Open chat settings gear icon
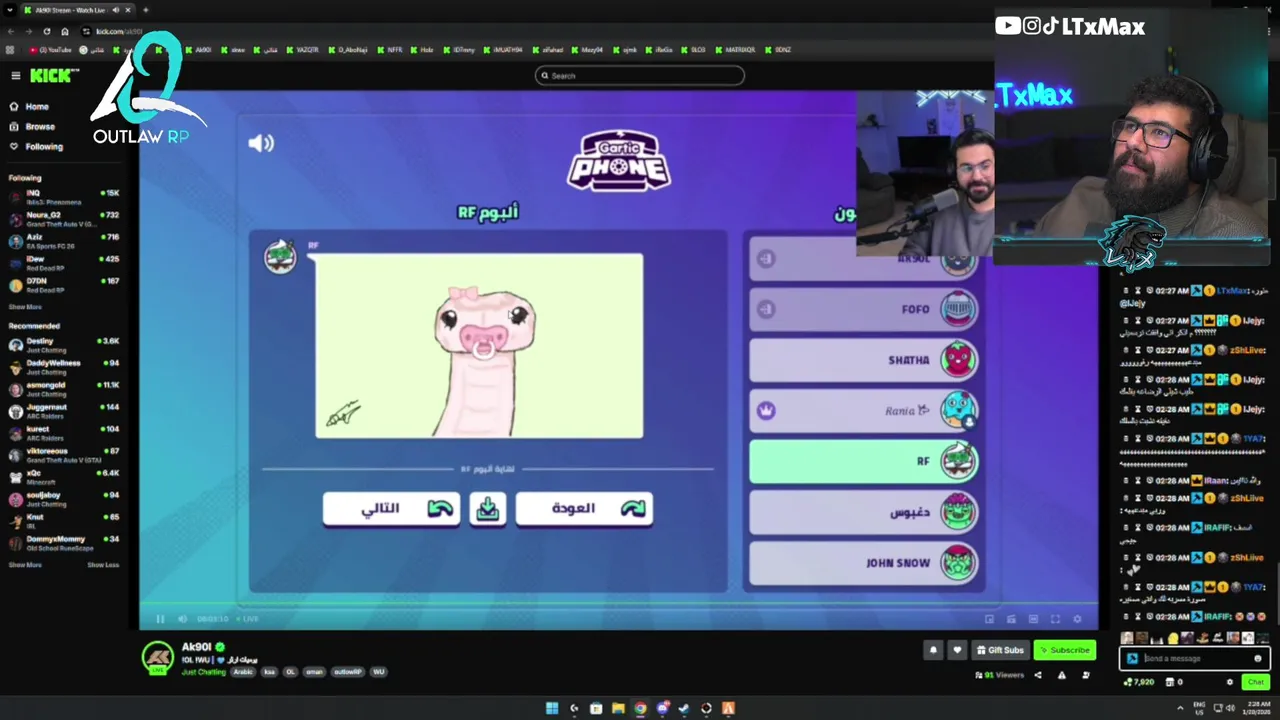 pos(1230,682)
